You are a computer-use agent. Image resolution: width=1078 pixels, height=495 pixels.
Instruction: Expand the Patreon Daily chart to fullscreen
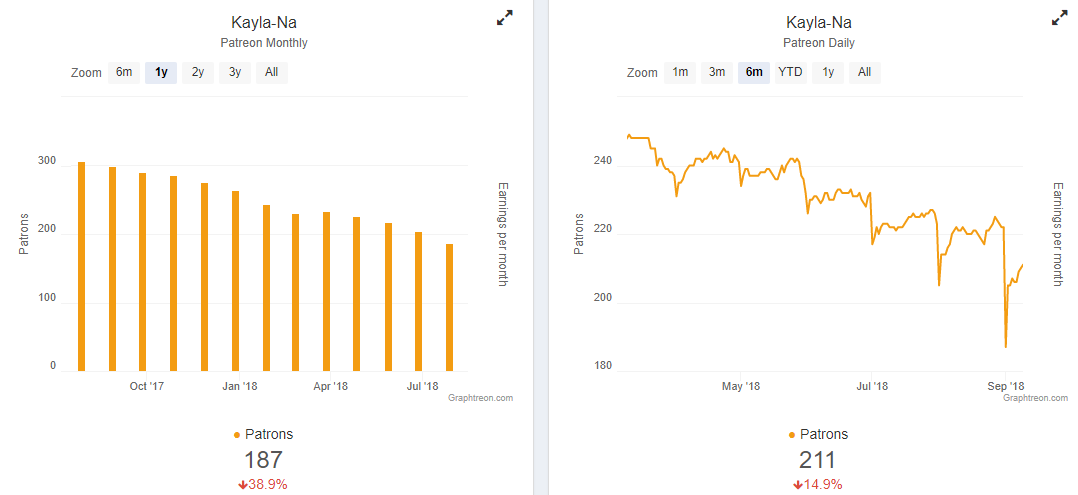pos(1060,17)
